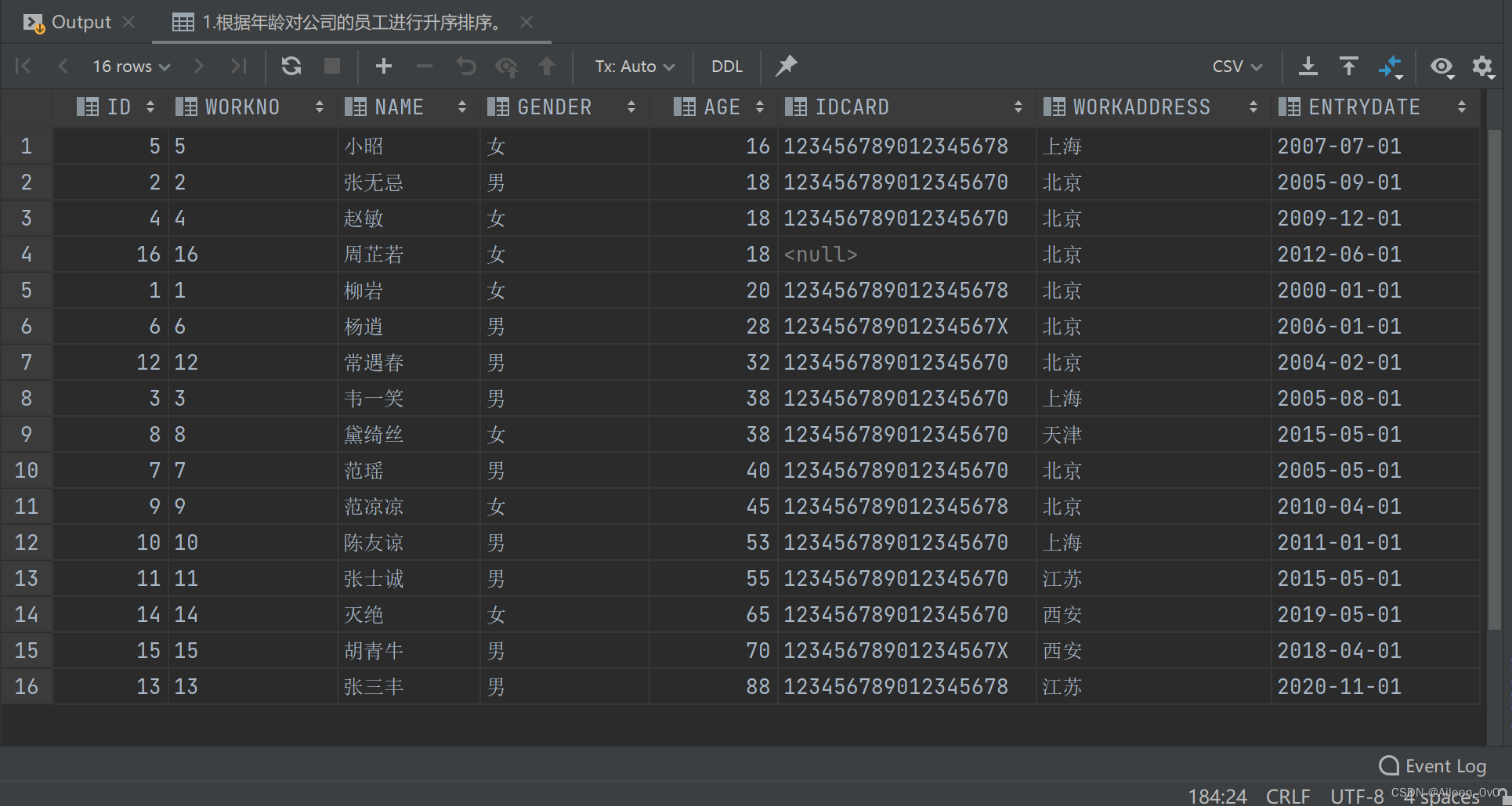
Task: Click the <null> IDCARD cell
Action: [906, 255]
